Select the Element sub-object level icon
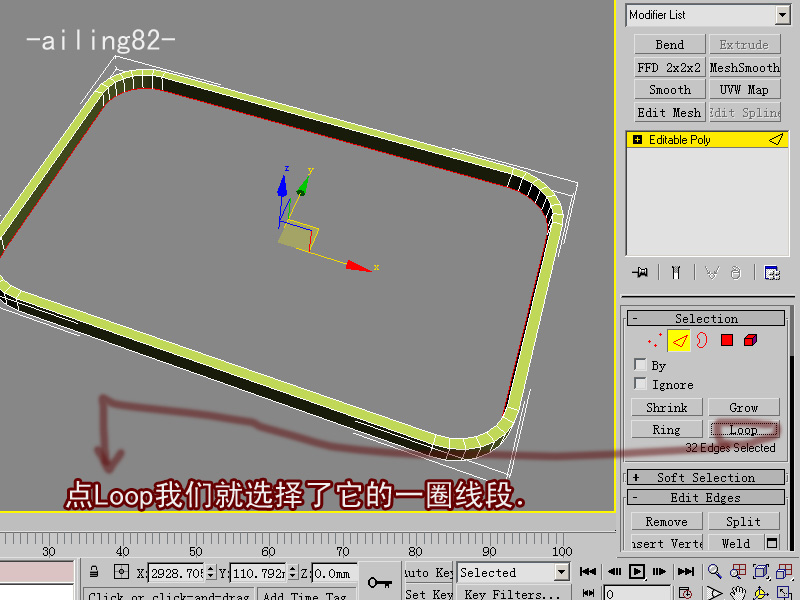Image resolution: width=800 pixels, height=600 pixels. point(750,341)
